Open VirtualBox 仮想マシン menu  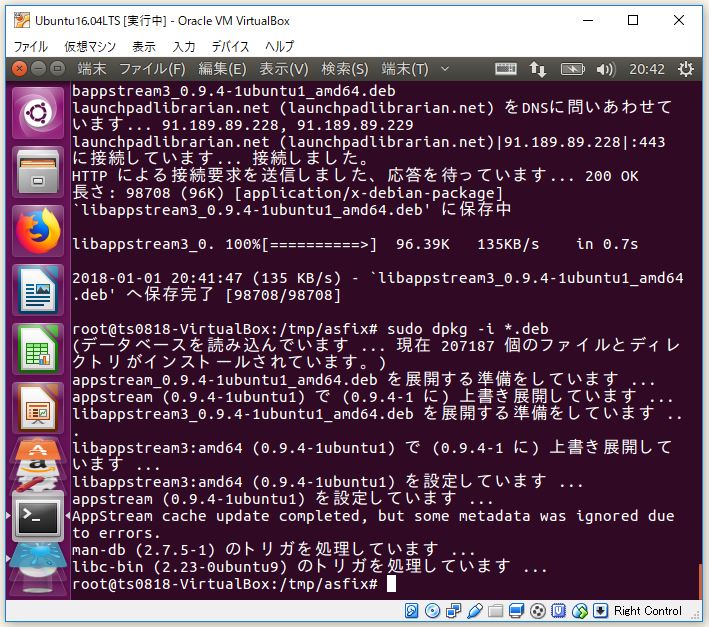coord(90,47)
